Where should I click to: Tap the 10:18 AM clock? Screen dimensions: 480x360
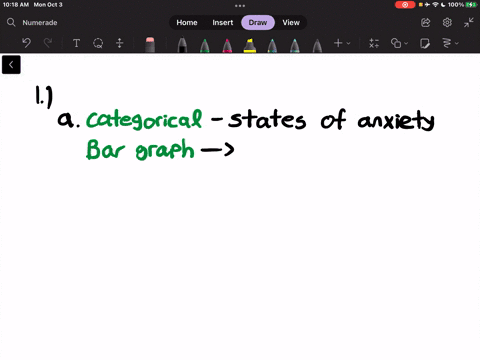pos(16,5)
